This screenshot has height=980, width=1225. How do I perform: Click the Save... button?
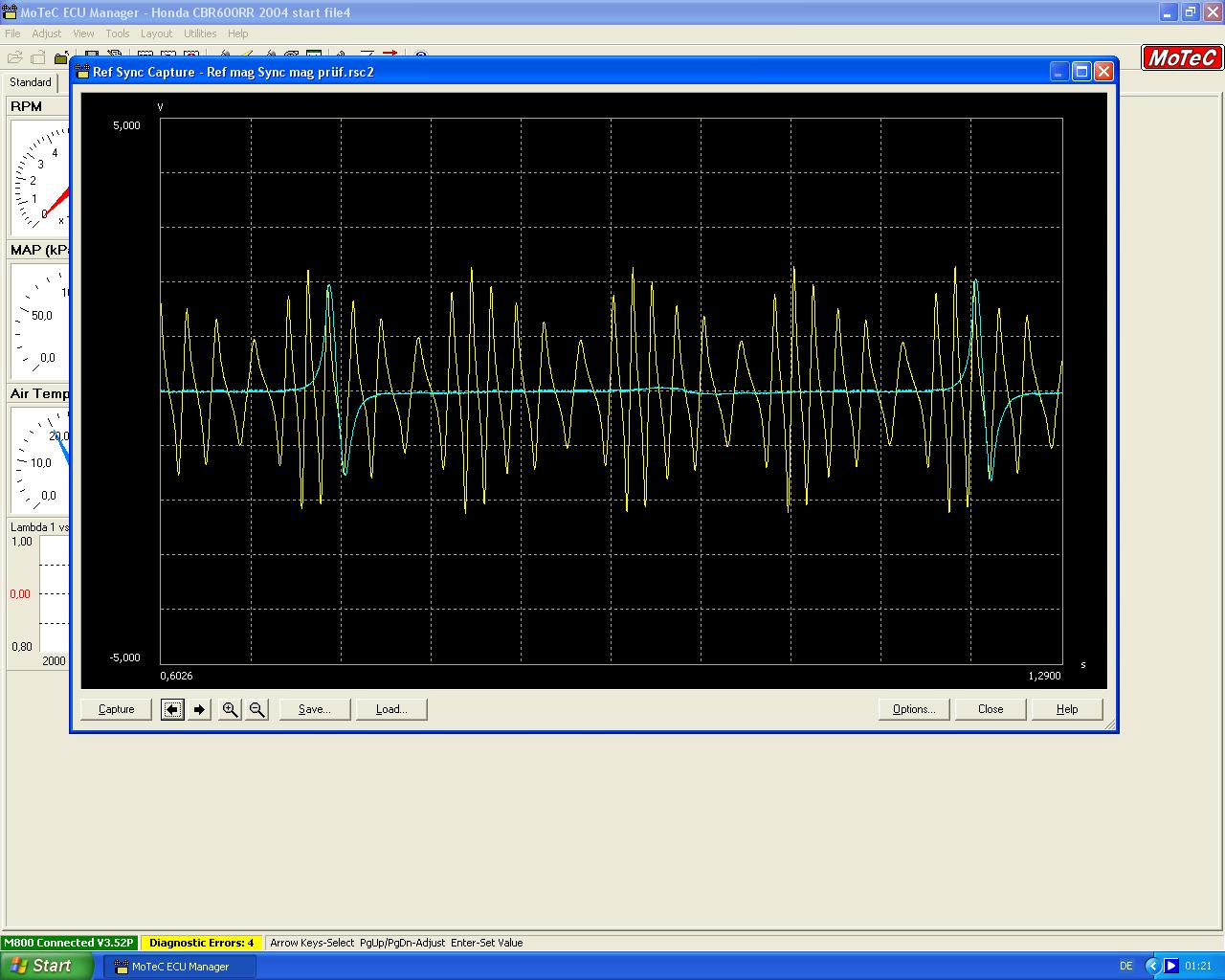315,709
